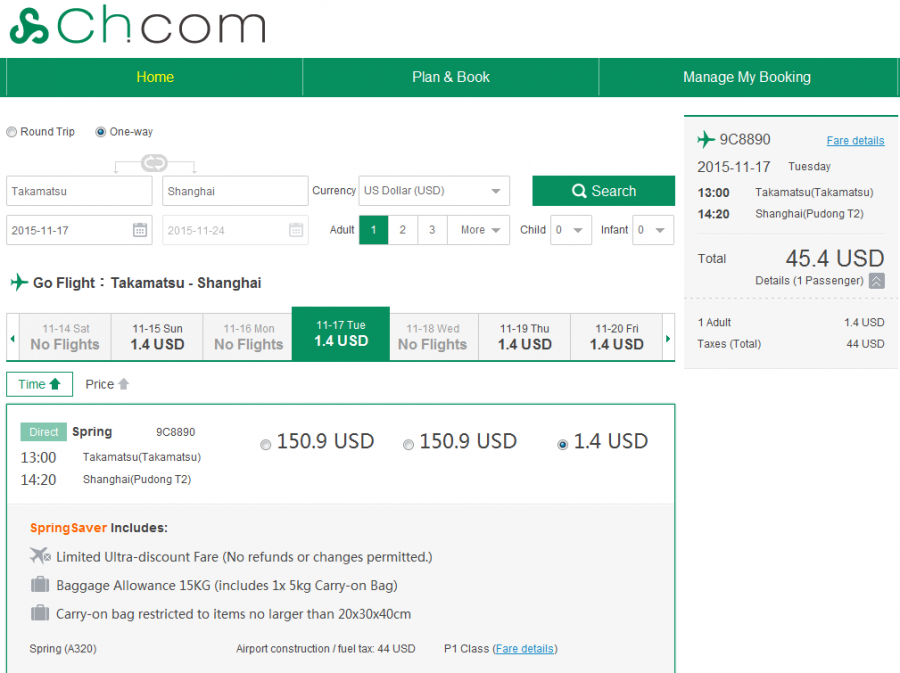
Task: Click the plane icon beside Go Flight
Action: coord(19,282)
